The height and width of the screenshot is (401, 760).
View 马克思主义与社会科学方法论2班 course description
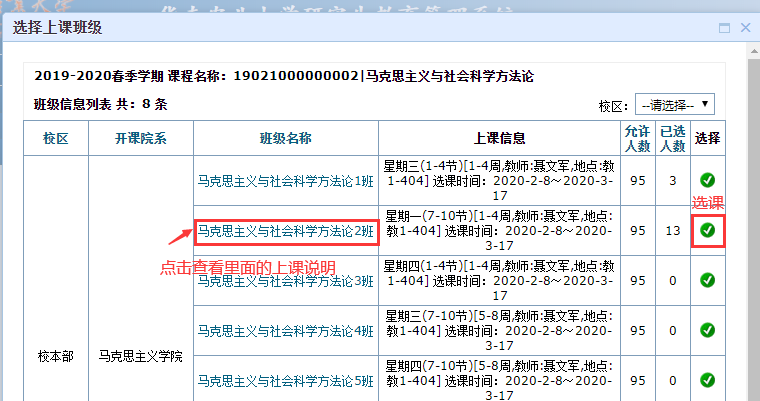(286, 232)
